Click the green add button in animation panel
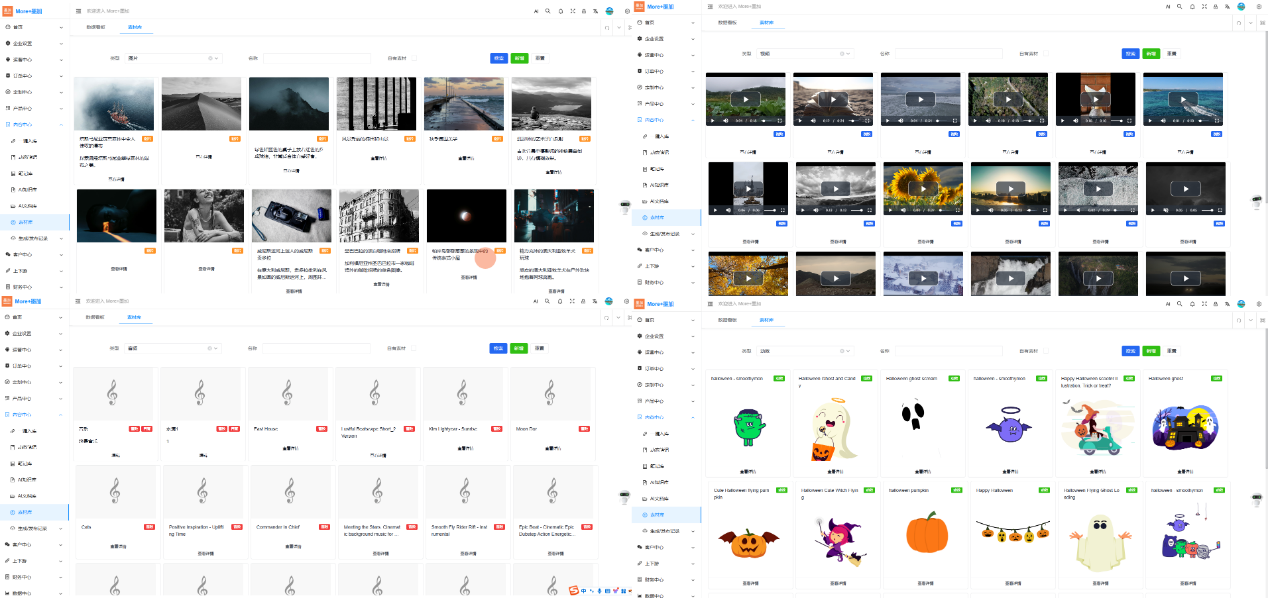 pyautogui.click(x=1151, y=351)
